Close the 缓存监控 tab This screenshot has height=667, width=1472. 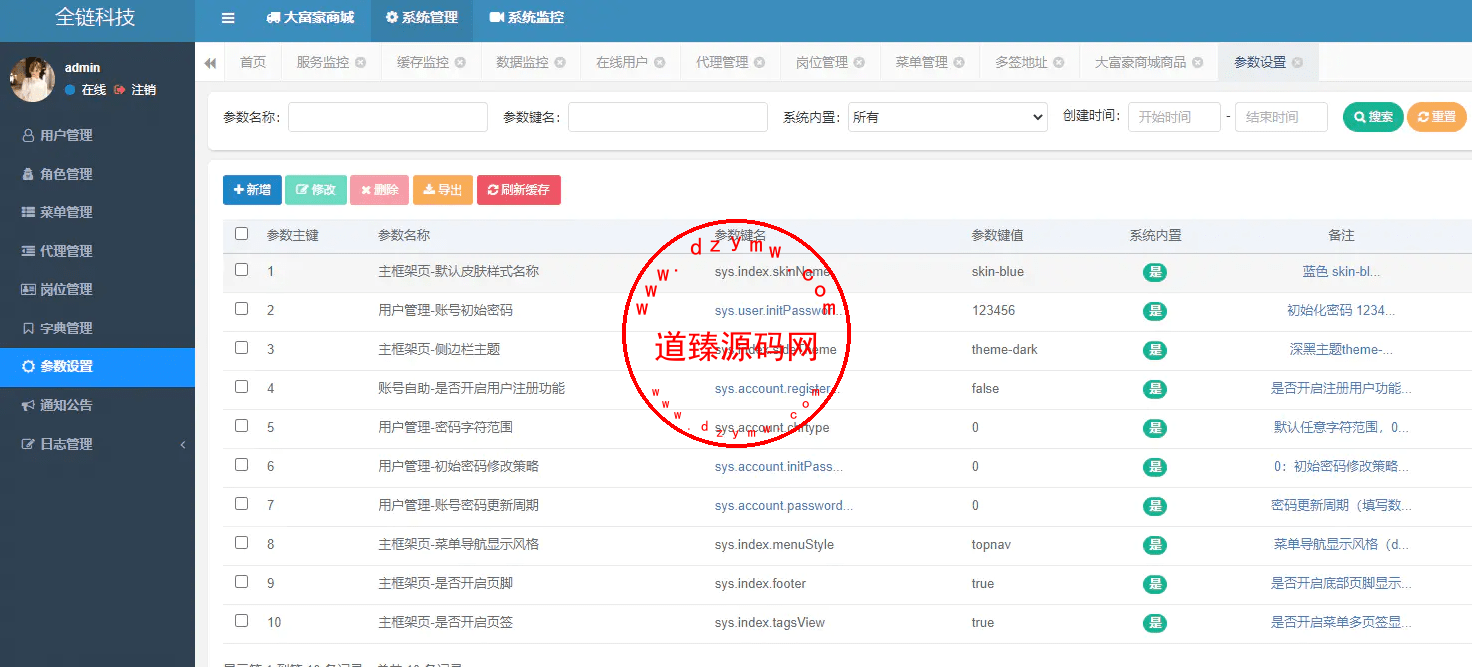[x=460, y=62]
